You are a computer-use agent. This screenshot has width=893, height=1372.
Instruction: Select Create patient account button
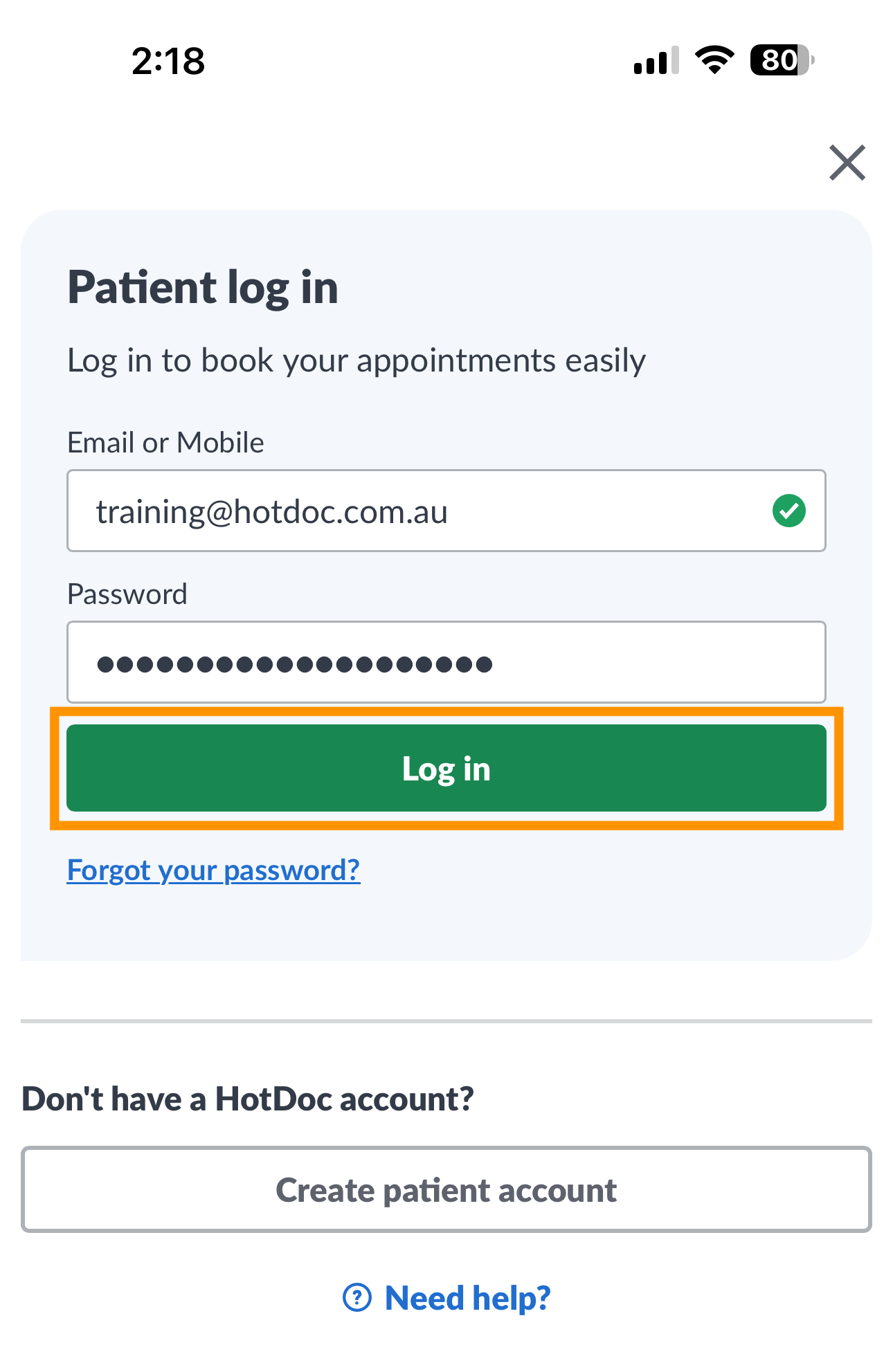pos(447,1189)
